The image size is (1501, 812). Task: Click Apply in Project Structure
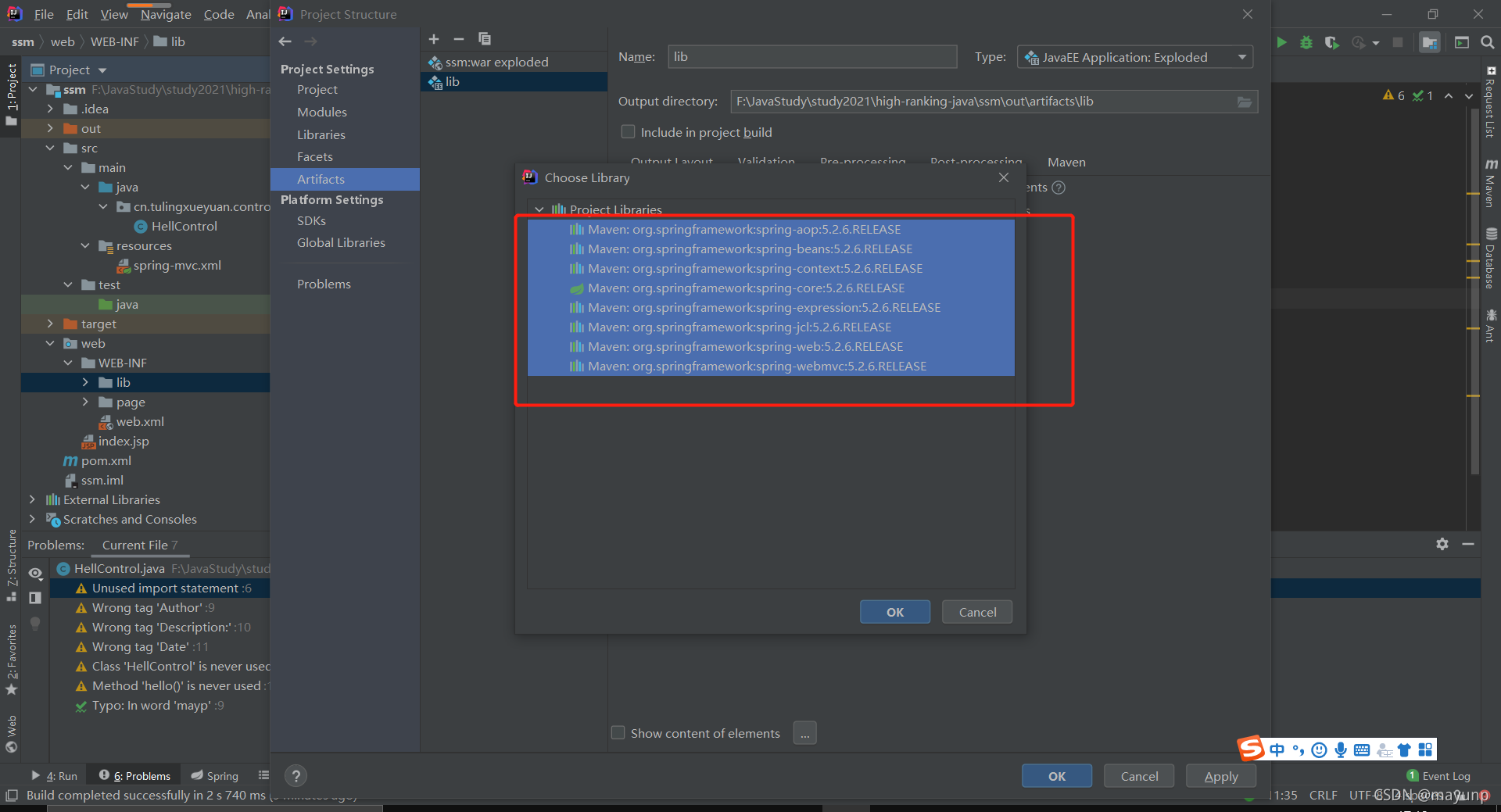click(1221, 776)
